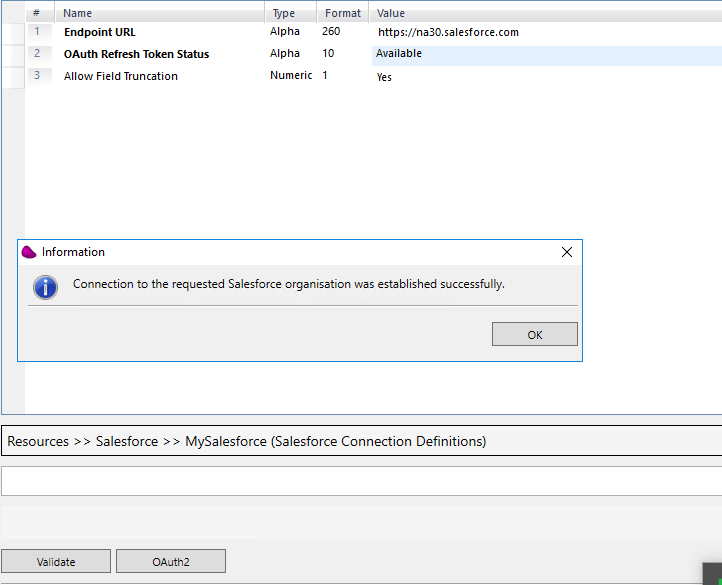Click the empty field below the breadcrumb
Screen dimensions: 722x585
[361, 481]
